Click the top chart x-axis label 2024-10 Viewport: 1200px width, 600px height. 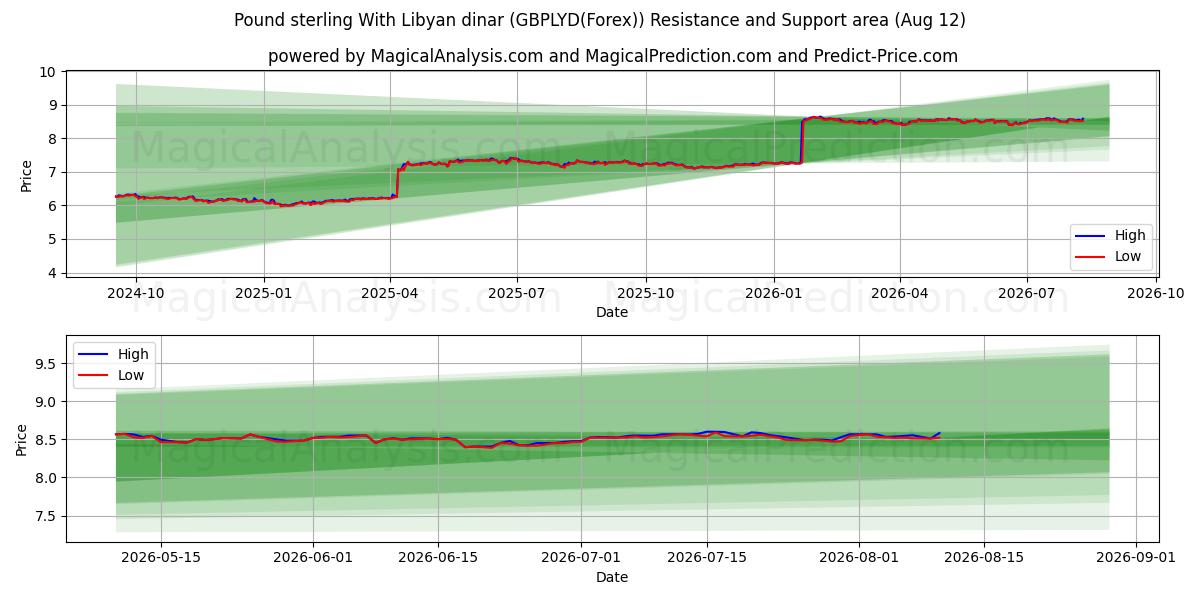pyautogui.click(x=136, y=294)
